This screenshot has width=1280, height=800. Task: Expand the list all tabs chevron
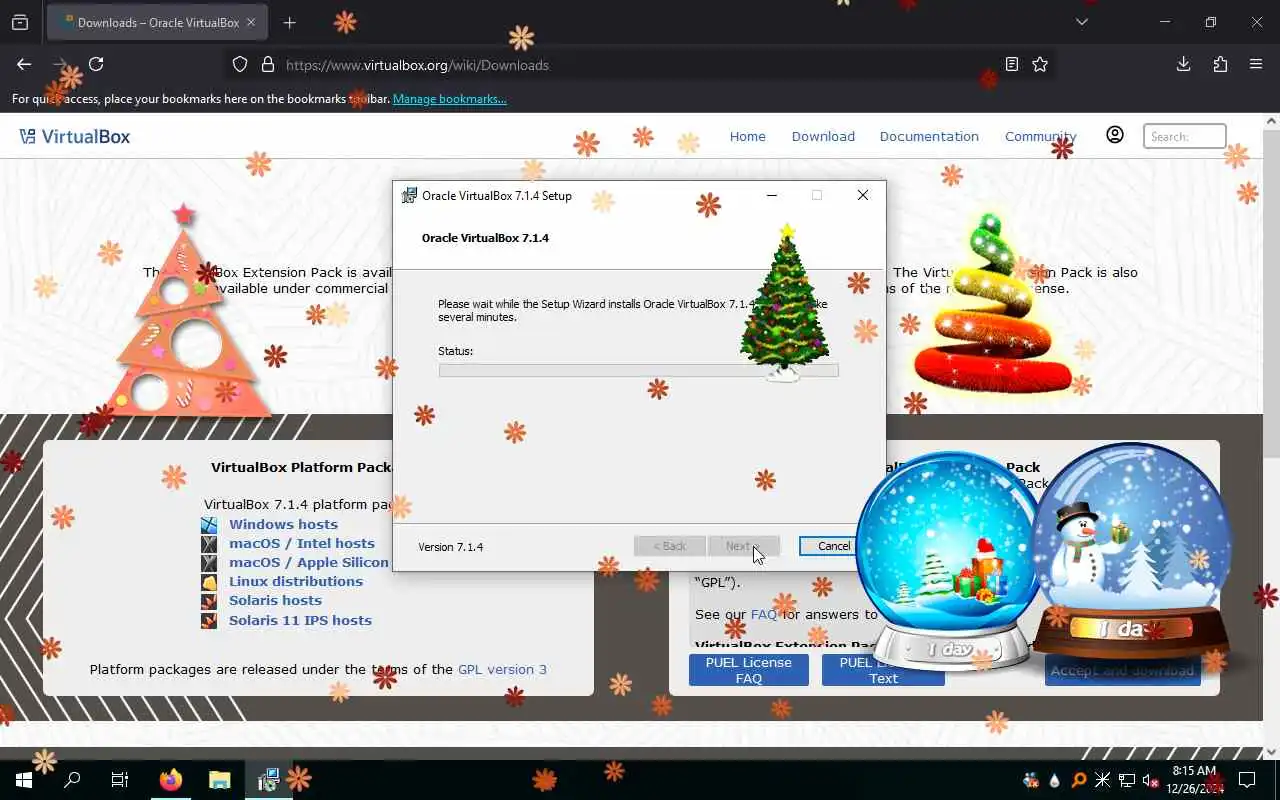coord(1081,22)
